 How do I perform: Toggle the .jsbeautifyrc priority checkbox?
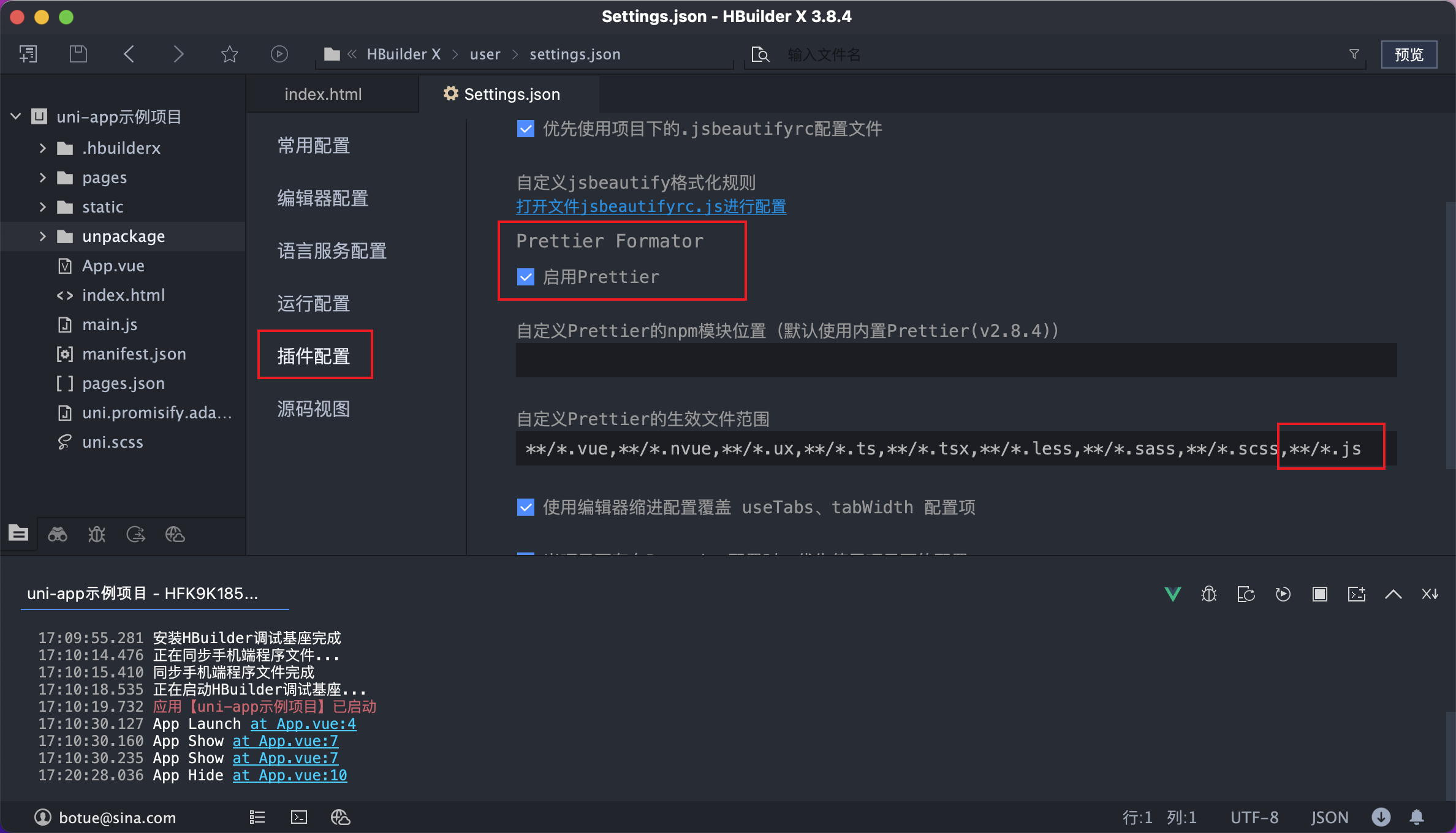[526, 129]
